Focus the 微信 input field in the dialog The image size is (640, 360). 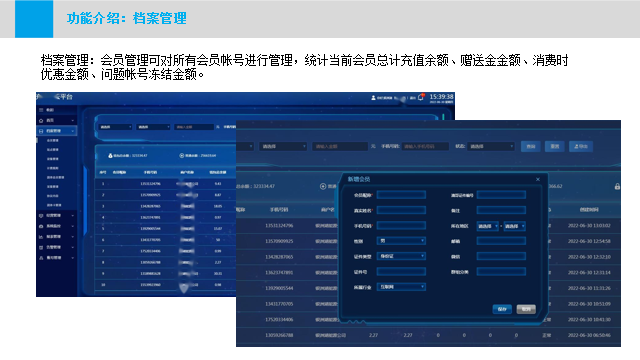tap(501, 256)
